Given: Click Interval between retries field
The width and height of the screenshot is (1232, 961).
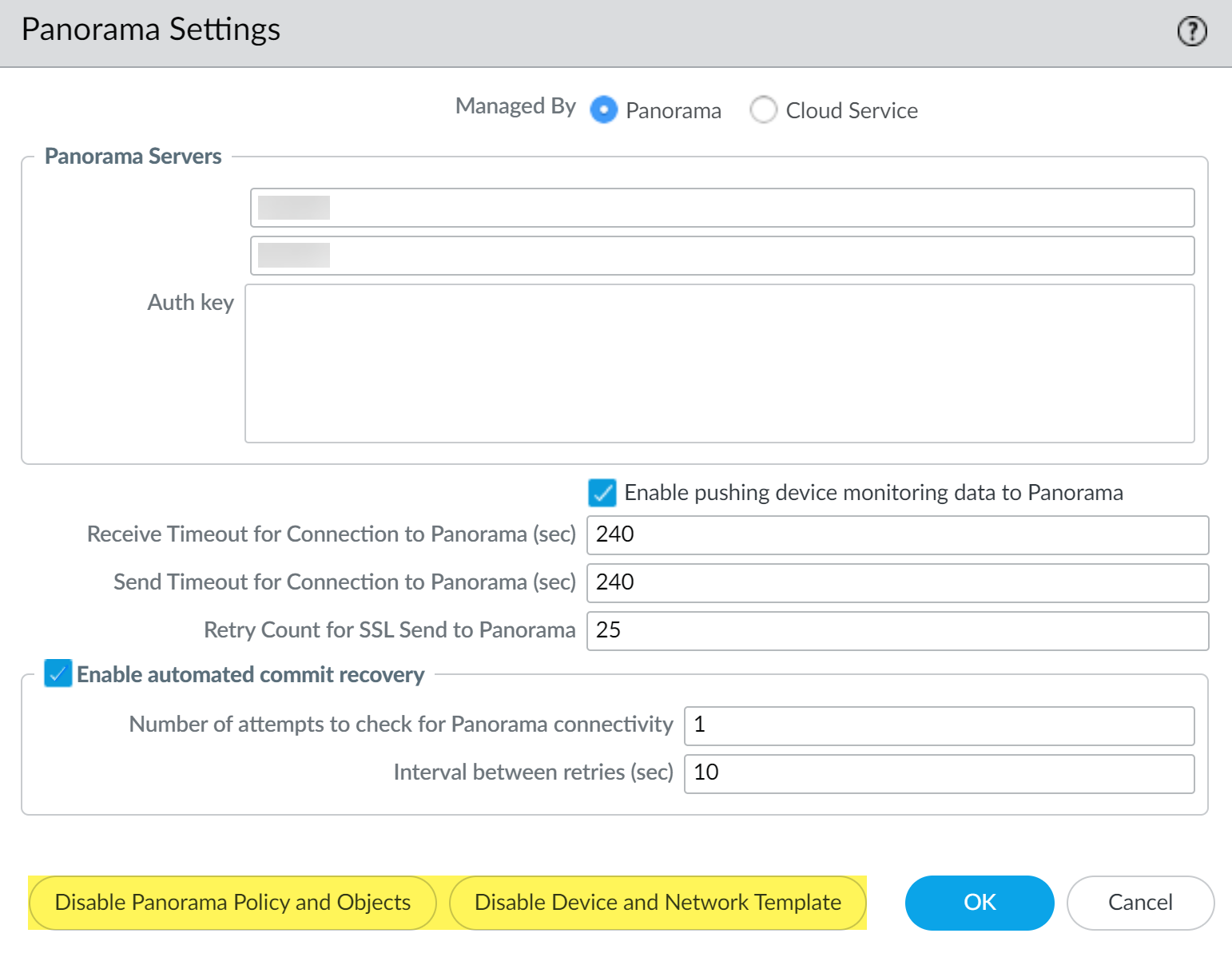Looking at the screenshot, I should [x=939, y=773].
